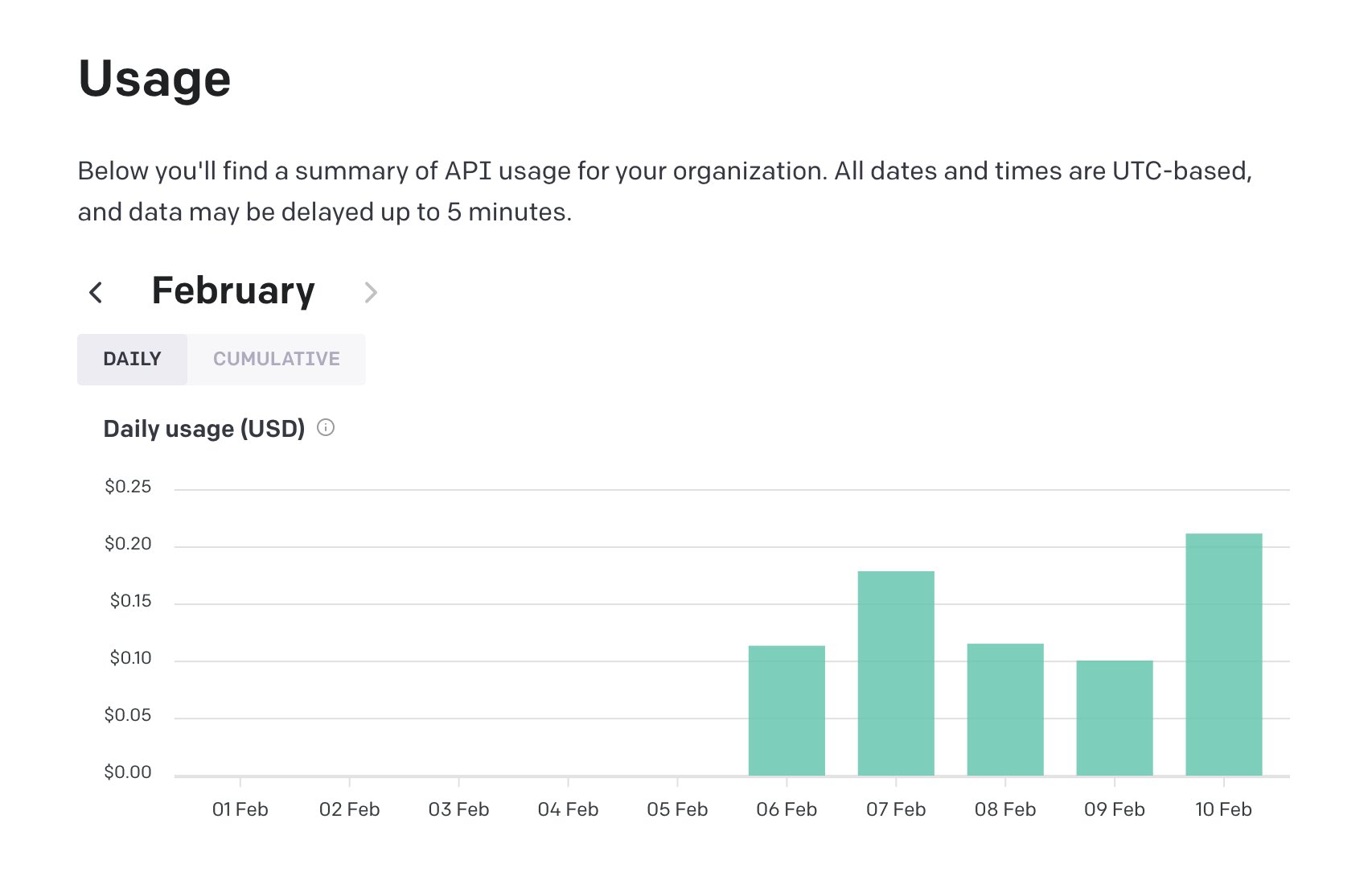Image resolution: width=1372 pixels, height=885 pixels.
Task: Select the DAILY view tab
Action: [132, 359]
